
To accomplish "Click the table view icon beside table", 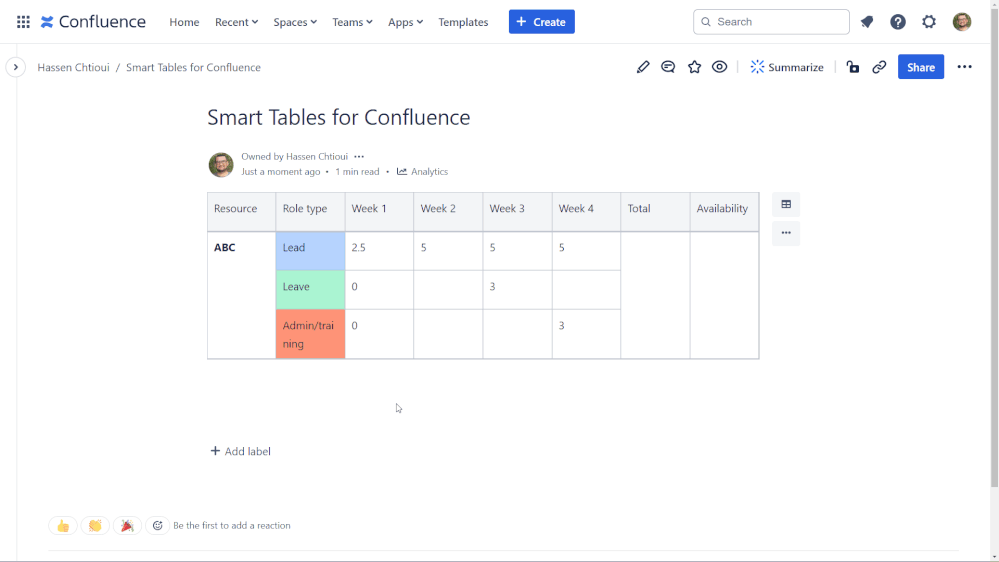I will pyautogui.click(x=786, y=205).
